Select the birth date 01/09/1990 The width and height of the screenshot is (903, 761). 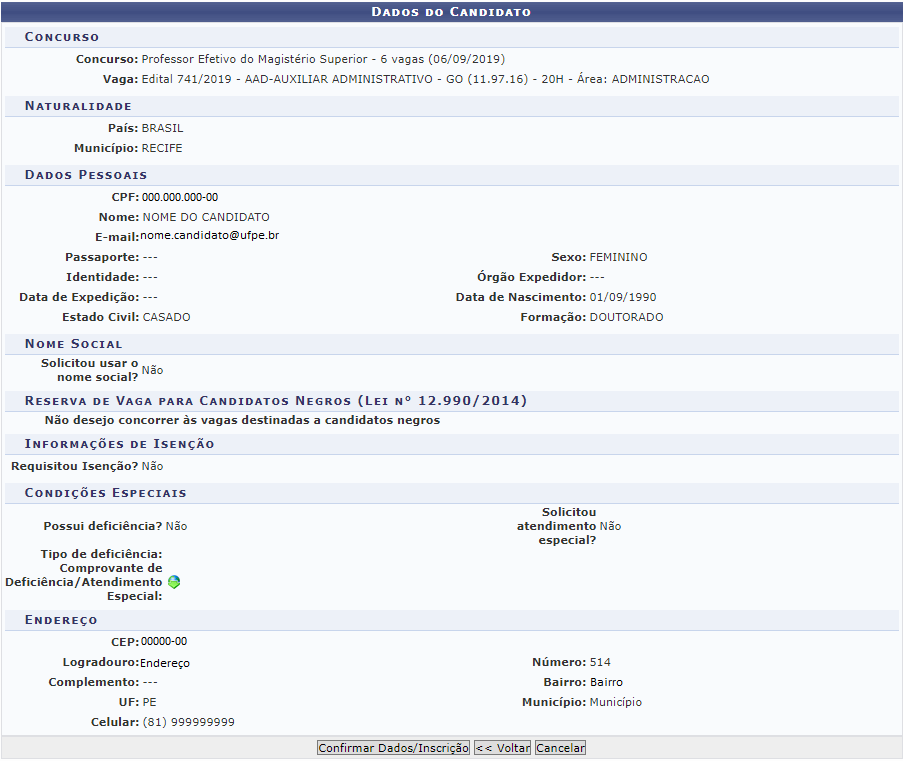[x=623, y=297]
